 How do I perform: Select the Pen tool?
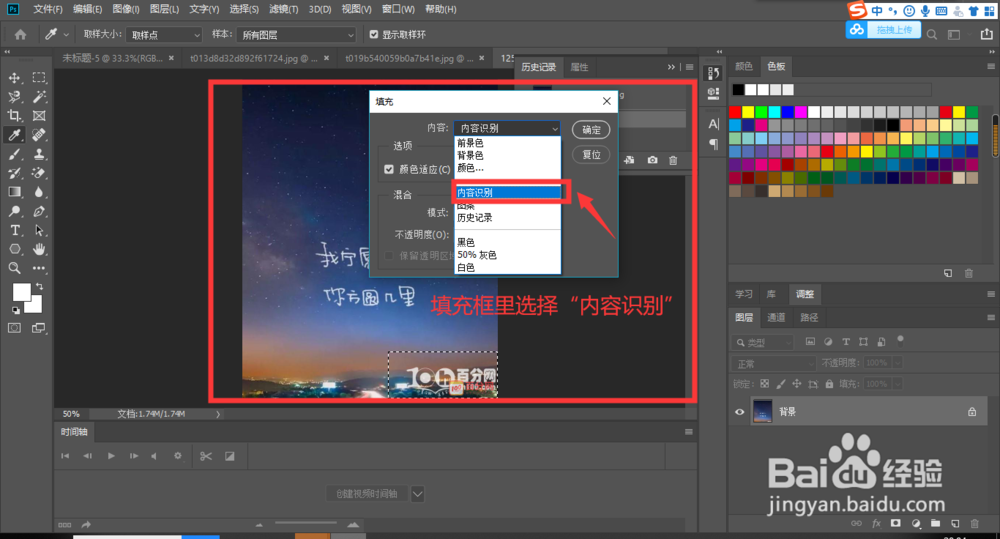pyautogui.click(x=39, y=211)
